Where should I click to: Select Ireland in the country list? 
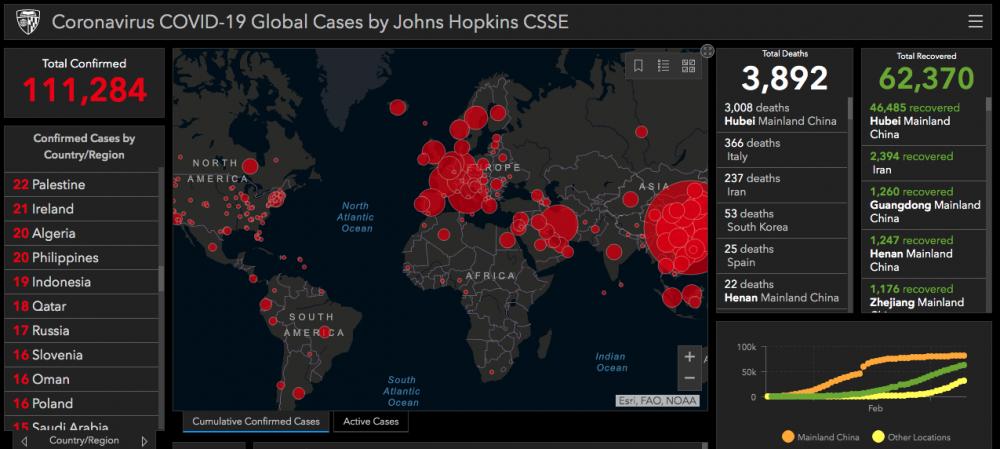pos(82,209)
